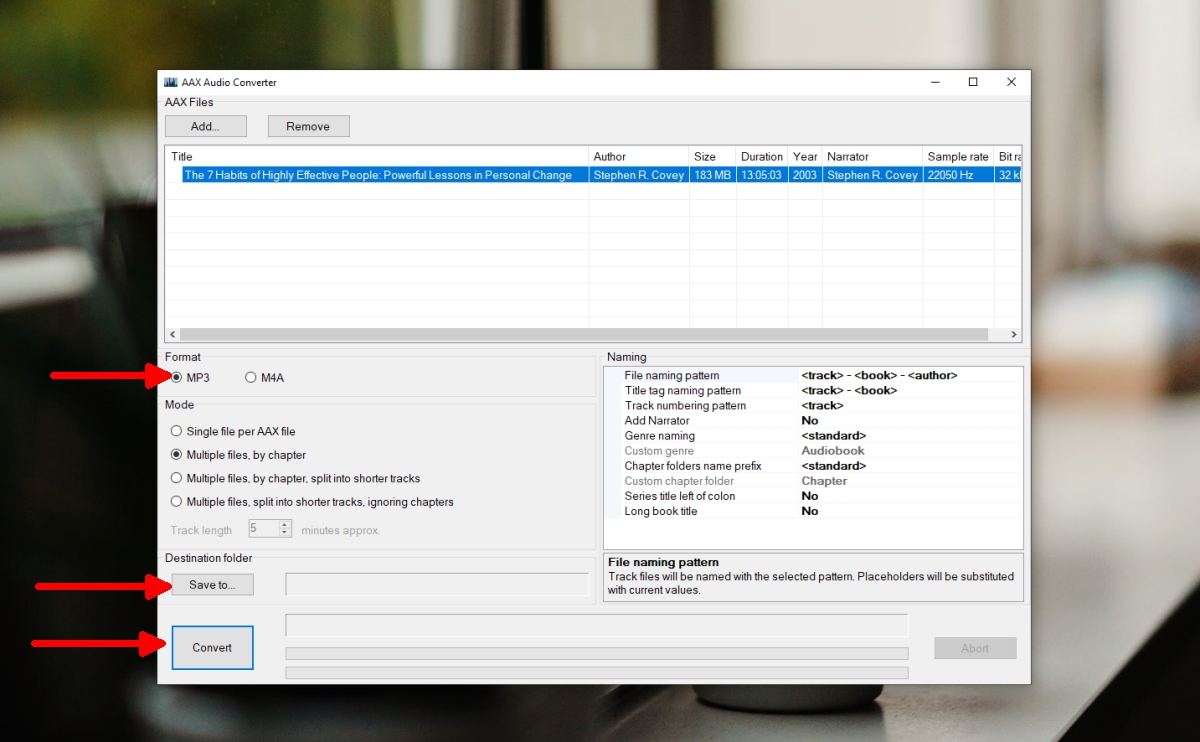Close the AAX Audio Converter window
Viewport: 1200px width, 742px height.
coord(1012,82)
